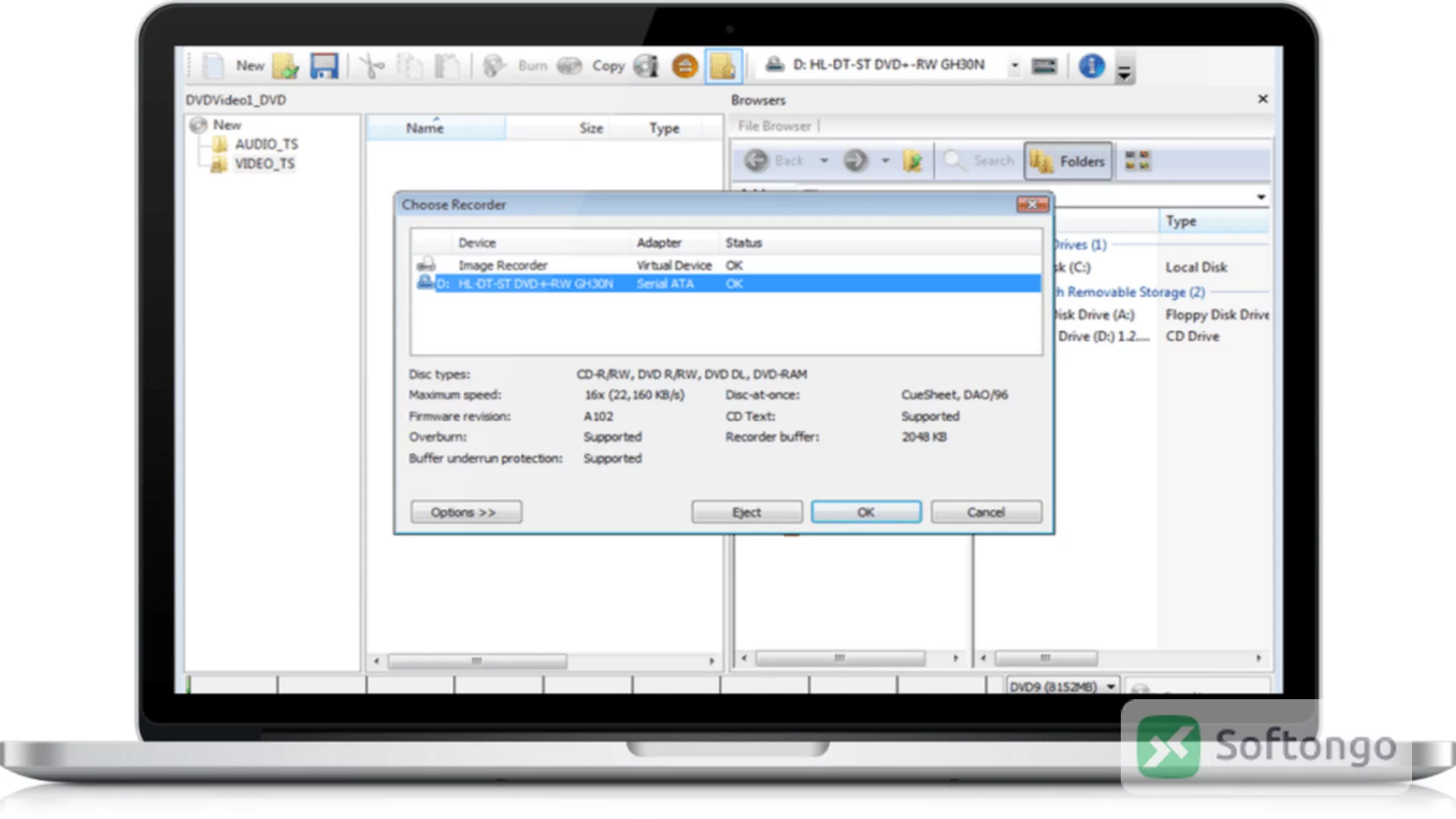Click the Type column header in compilation list
Image resolution: width=1456 pixels, height=819 pixels.
pos(664,128)
